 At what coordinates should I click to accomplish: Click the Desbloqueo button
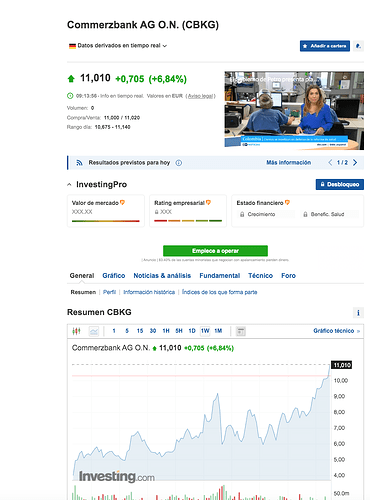pos(340,184)
